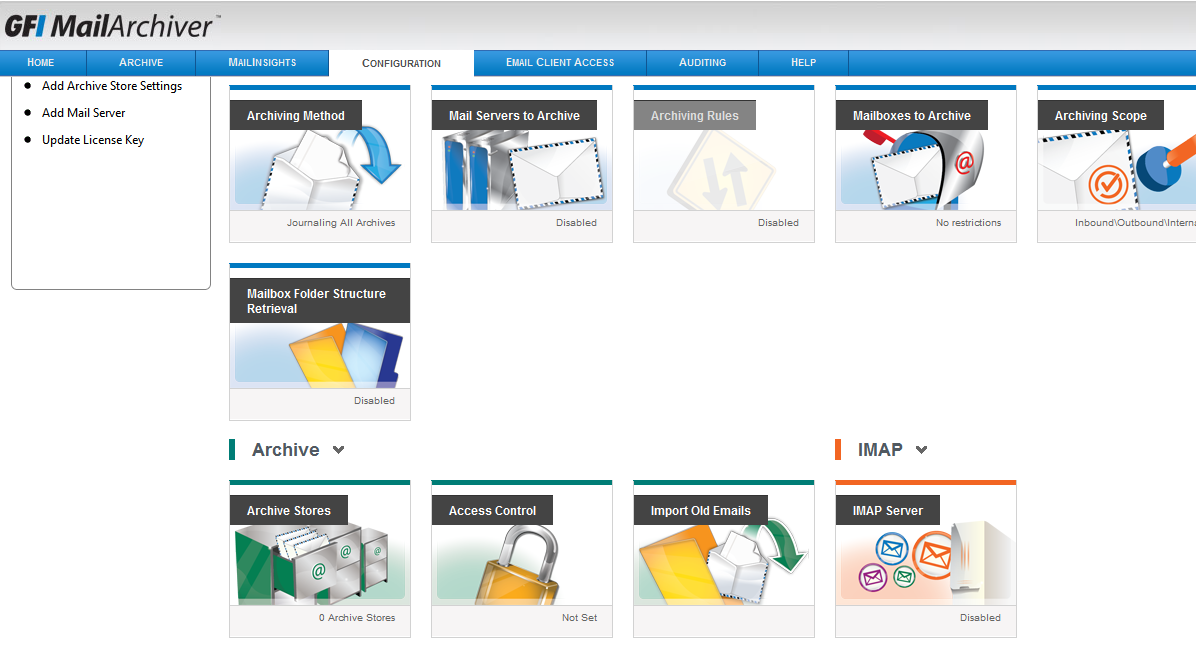The height and width of the screenshot is (646, 1196).
Task: Click the GFI MailArchiver logo
Action: click(x=111, y=26)
